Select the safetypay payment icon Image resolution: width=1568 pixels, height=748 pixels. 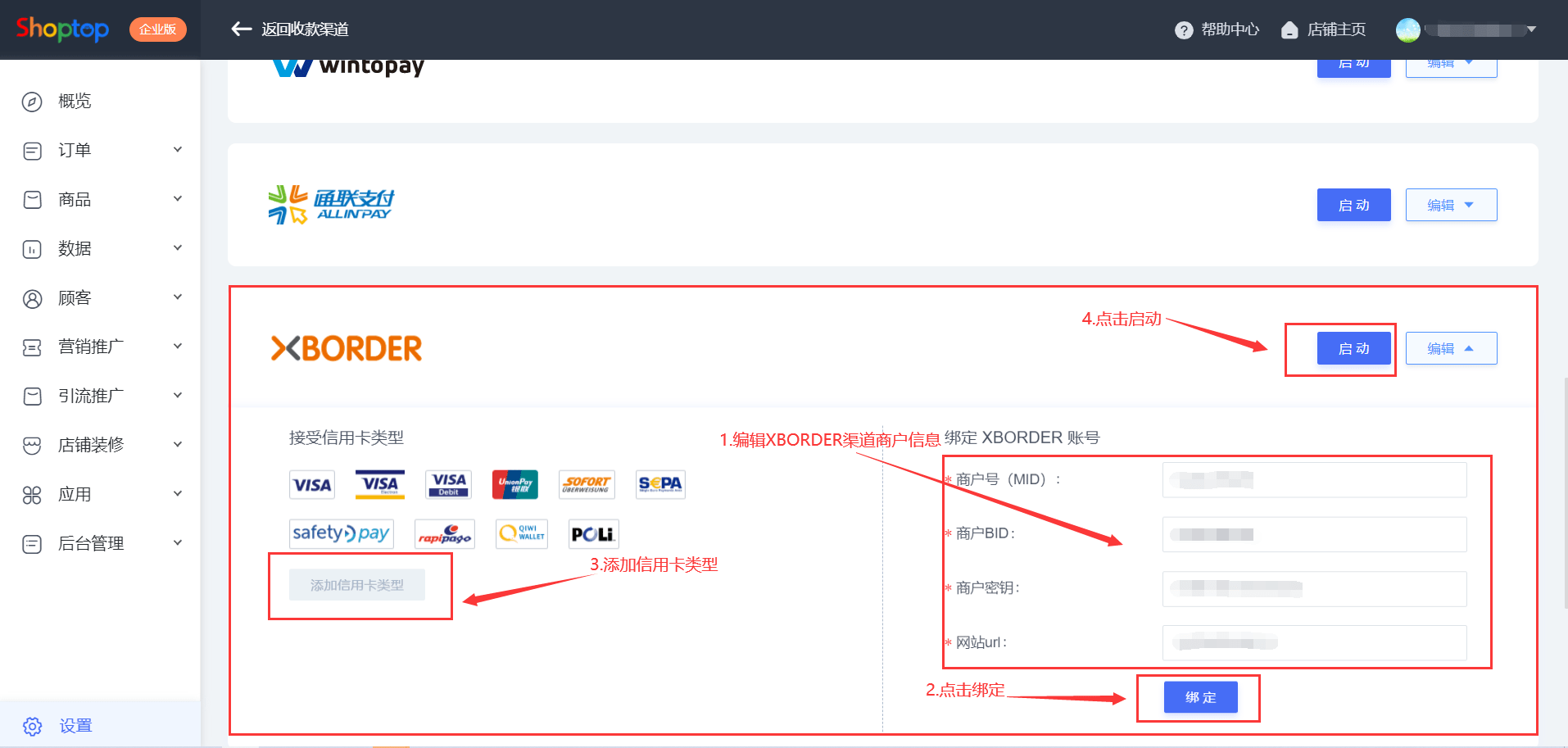tap(341, 533)
